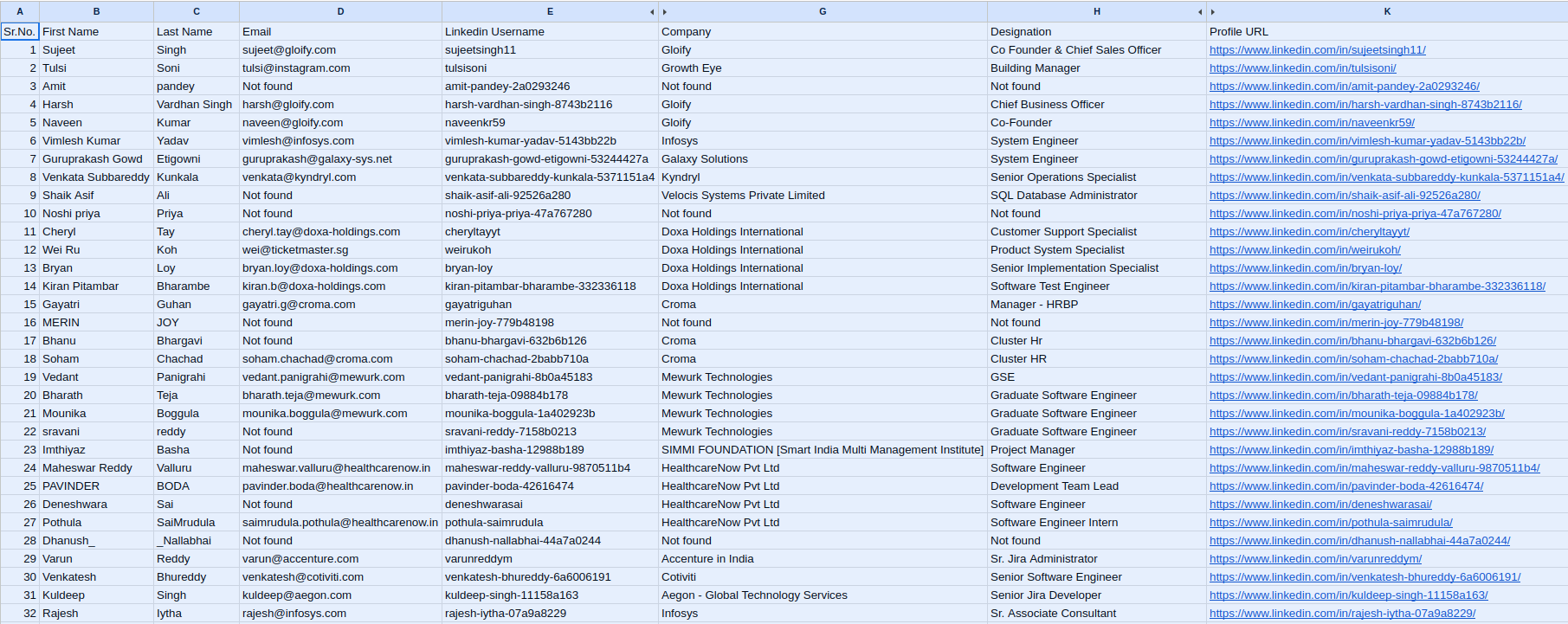1568x624 pixels.
Task: Select 'Velocis Systems Private Limited' cell
Action: click(823, 196)
